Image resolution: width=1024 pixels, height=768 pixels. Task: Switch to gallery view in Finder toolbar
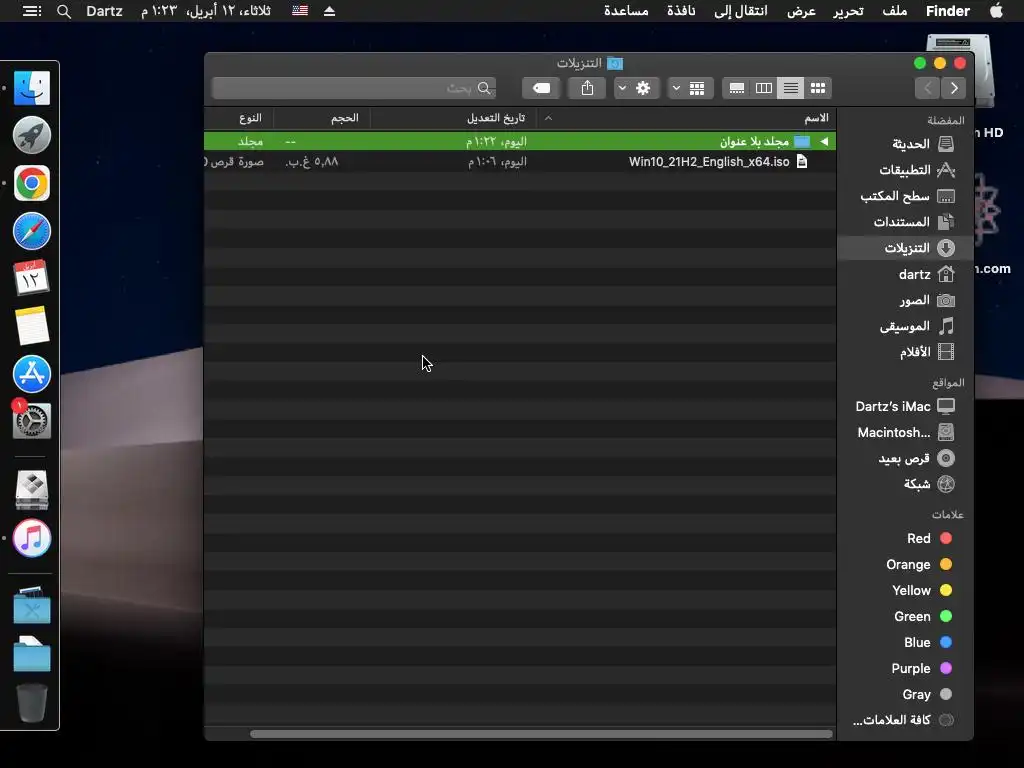pos(737,88)
